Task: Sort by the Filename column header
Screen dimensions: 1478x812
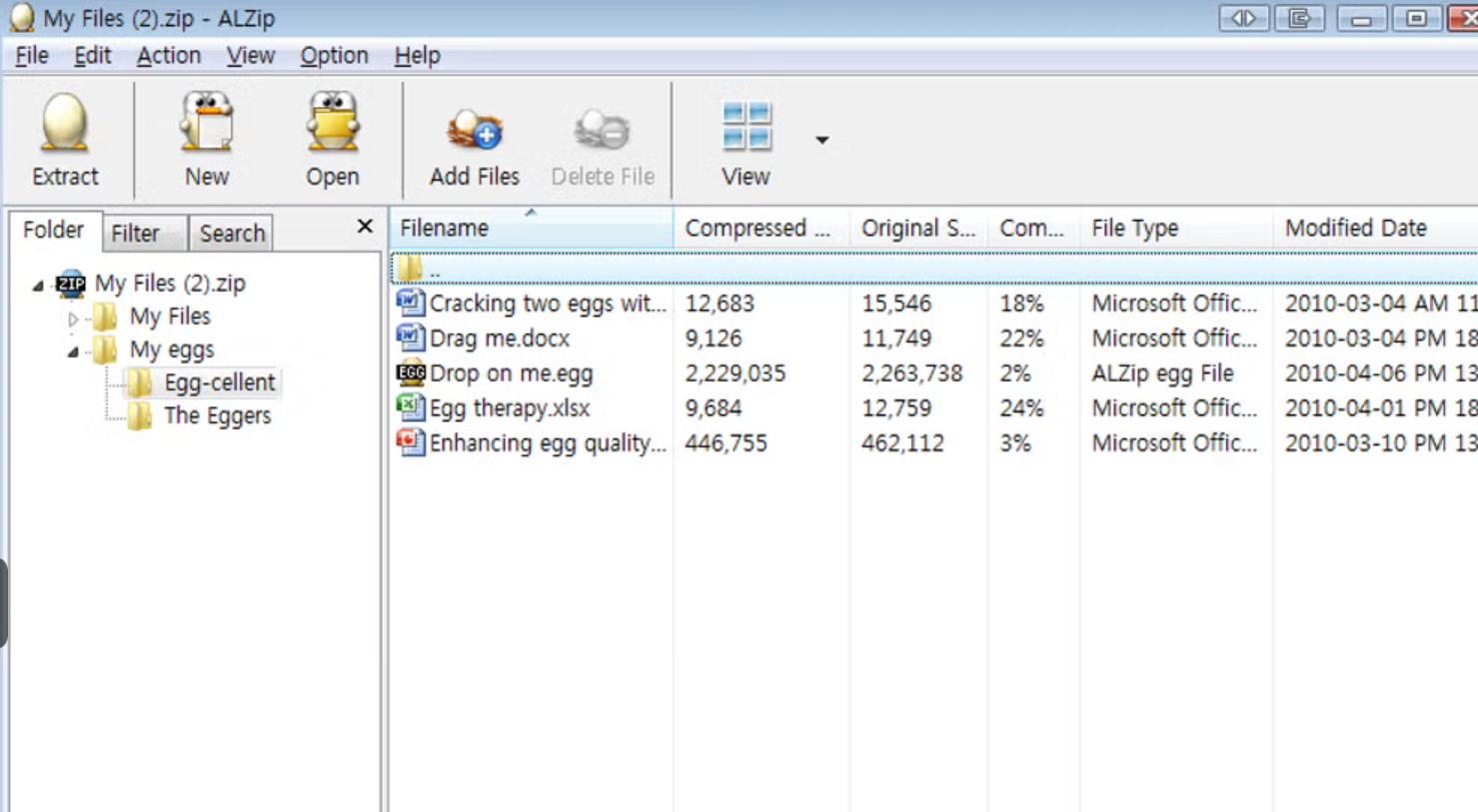Action: pyautogui.click(x=532, y=228)
